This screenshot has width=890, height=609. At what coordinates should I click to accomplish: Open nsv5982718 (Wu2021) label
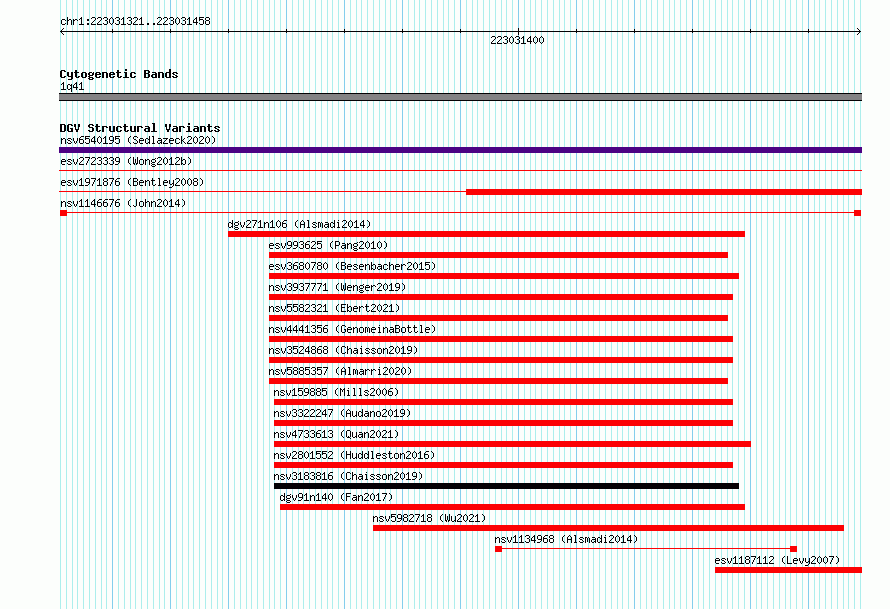tap(429, 518)
